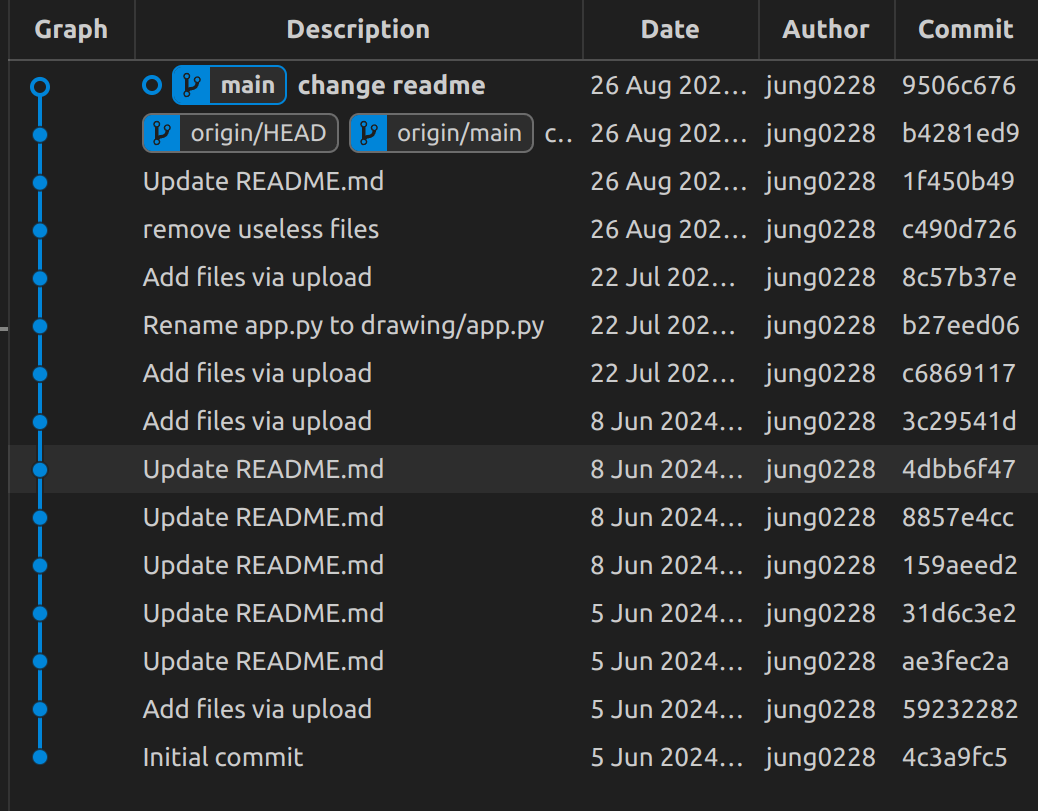Select 'Update README.md' commit 8857e4cc description
This screenshot has height=811, width=1038.
point(263,517)
